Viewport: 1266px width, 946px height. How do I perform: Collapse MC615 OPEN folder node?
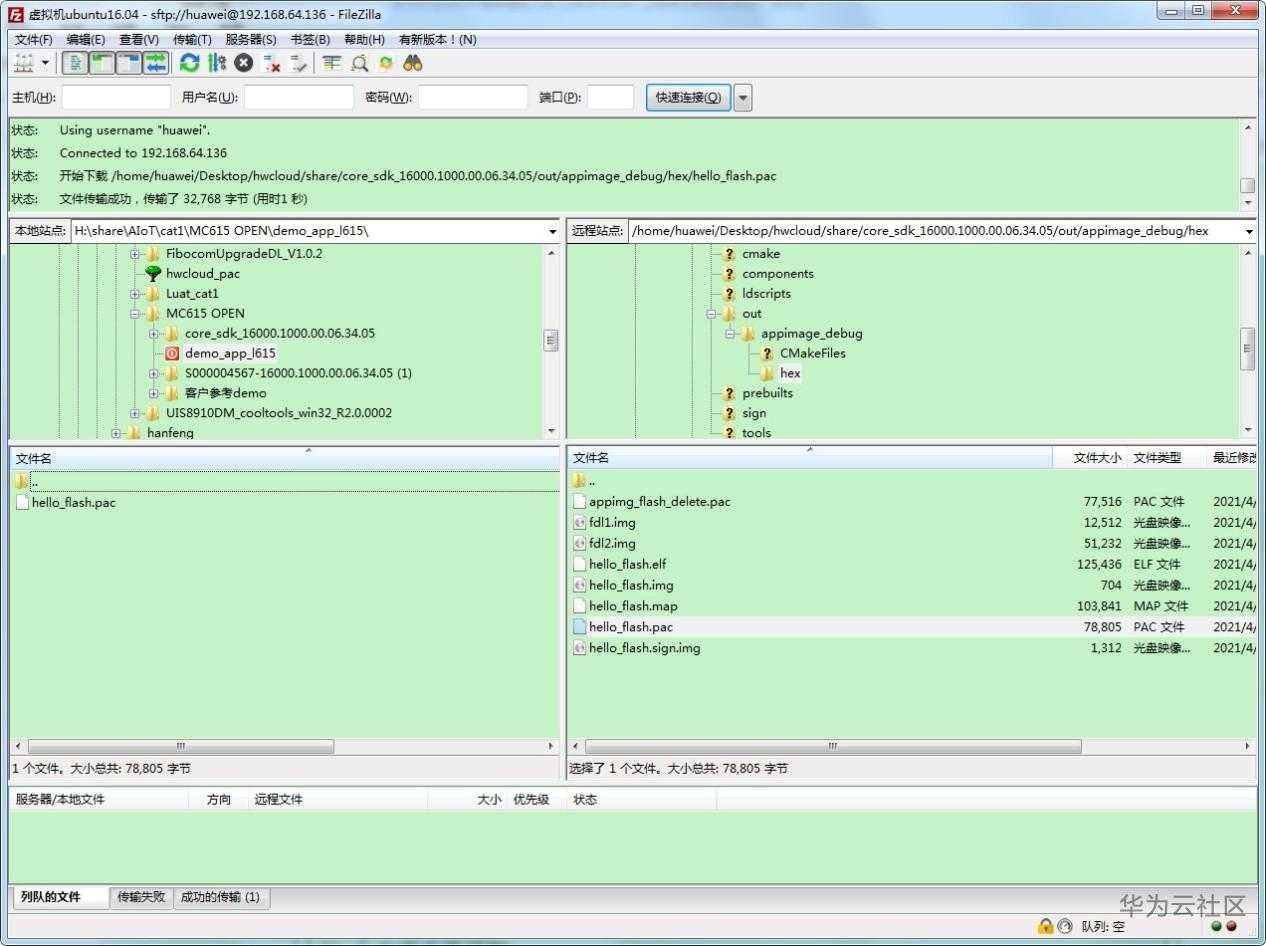click(x=135, y=314)
